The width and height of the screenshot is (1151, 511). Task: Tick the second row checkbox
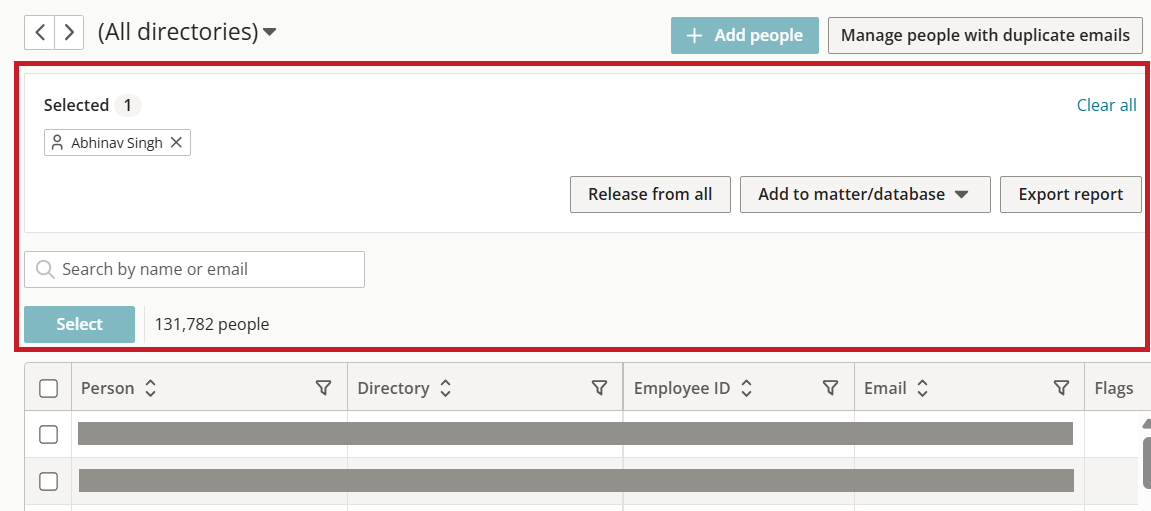point(48,481)
